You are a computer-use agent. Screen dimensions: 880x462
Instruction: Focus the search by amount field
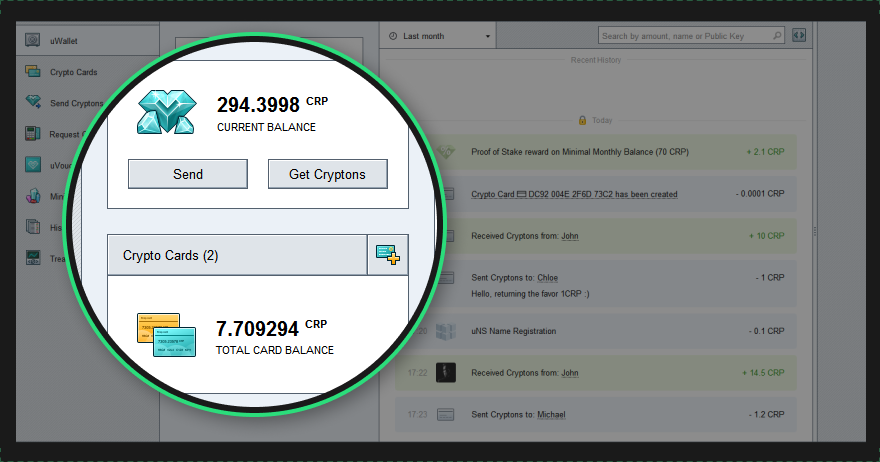click(x=685, y=36)
